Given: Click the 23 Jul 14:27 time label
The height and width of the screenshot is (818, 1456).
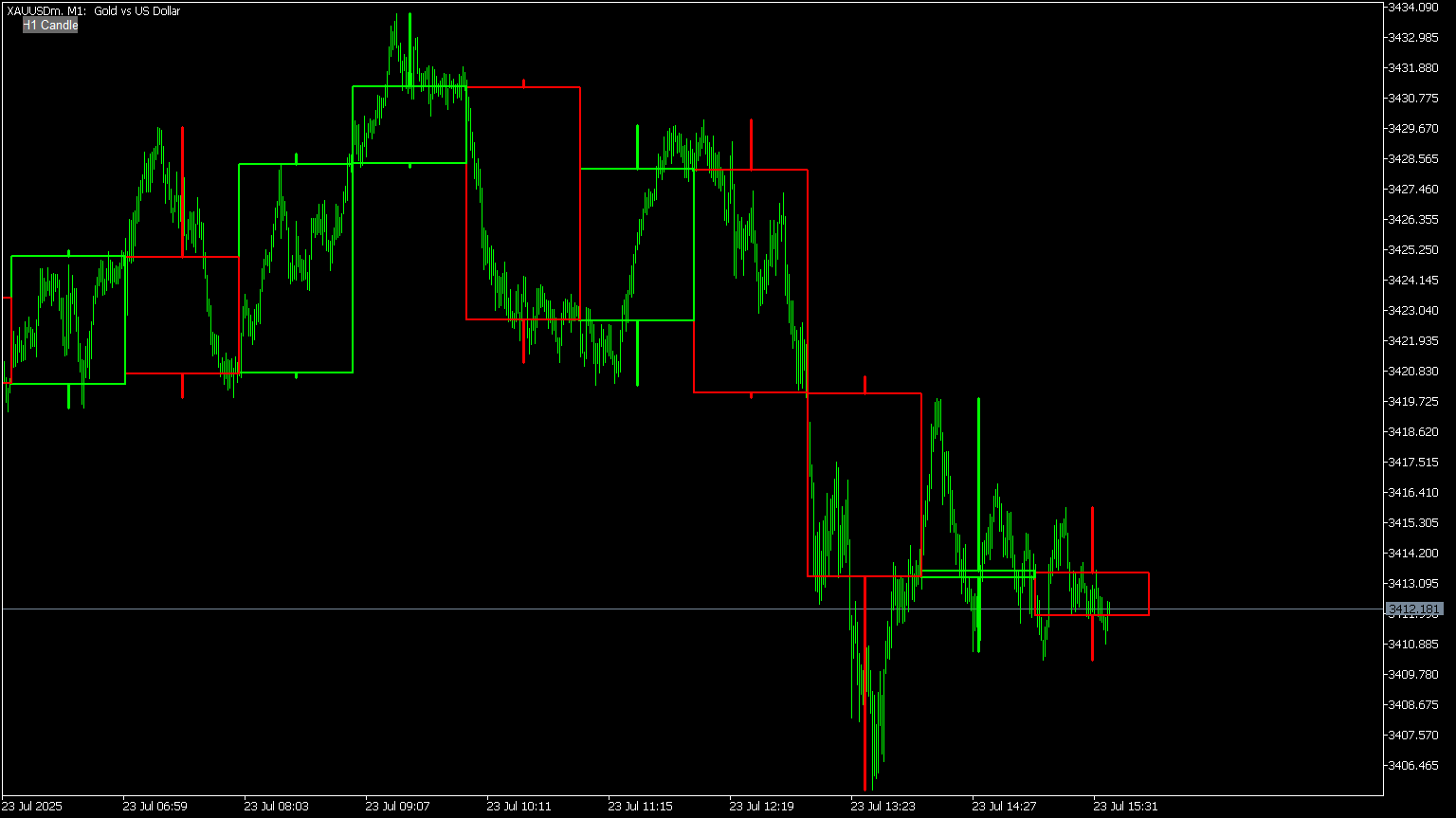Looking at the screenshot, I should tap(1004, 807).
